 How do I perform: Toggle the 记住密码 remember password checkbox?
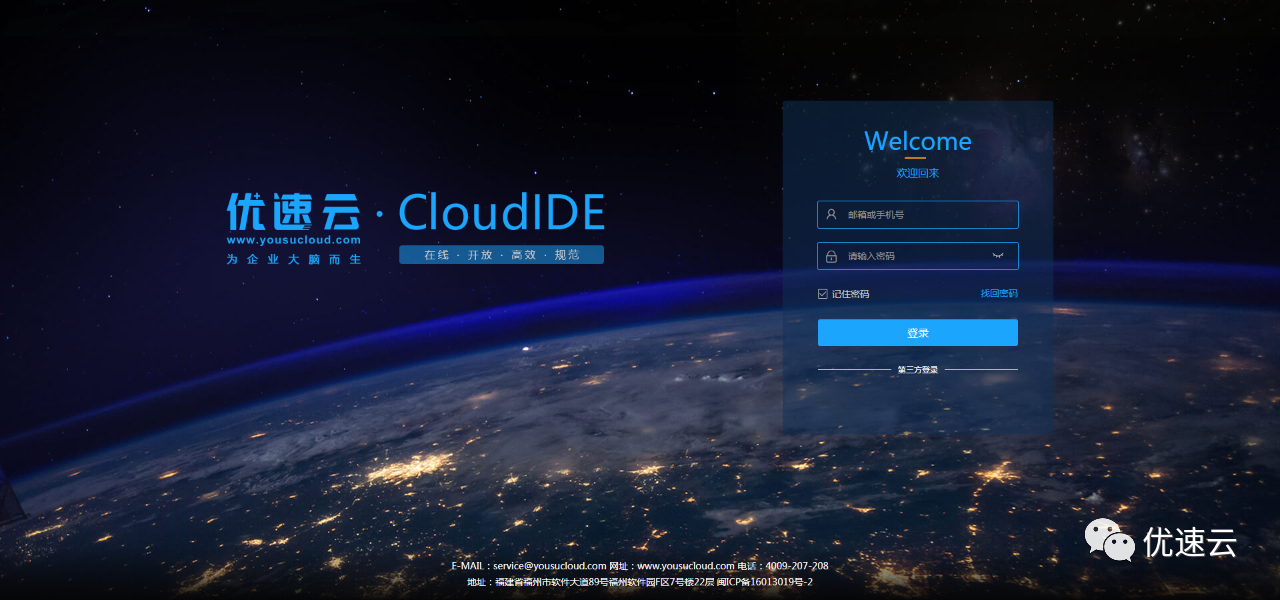tap(823, 294)
